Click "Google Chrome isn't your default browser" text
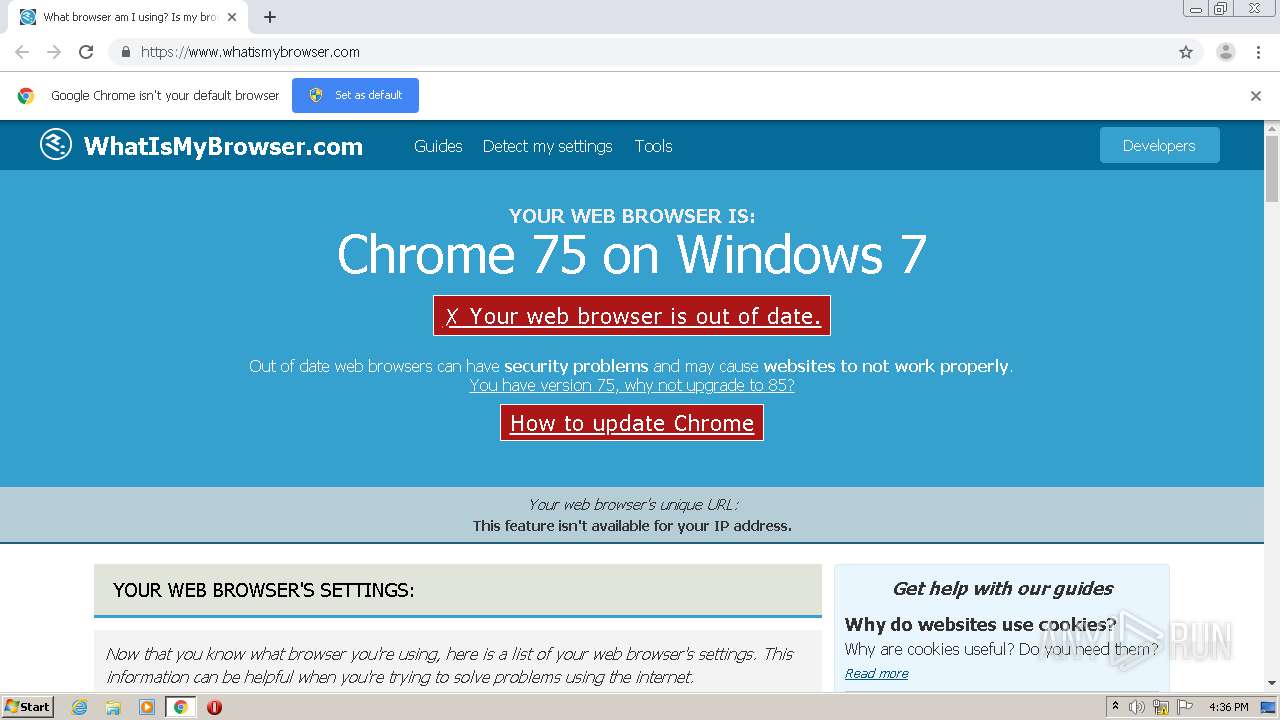 [x=165, y=96]
